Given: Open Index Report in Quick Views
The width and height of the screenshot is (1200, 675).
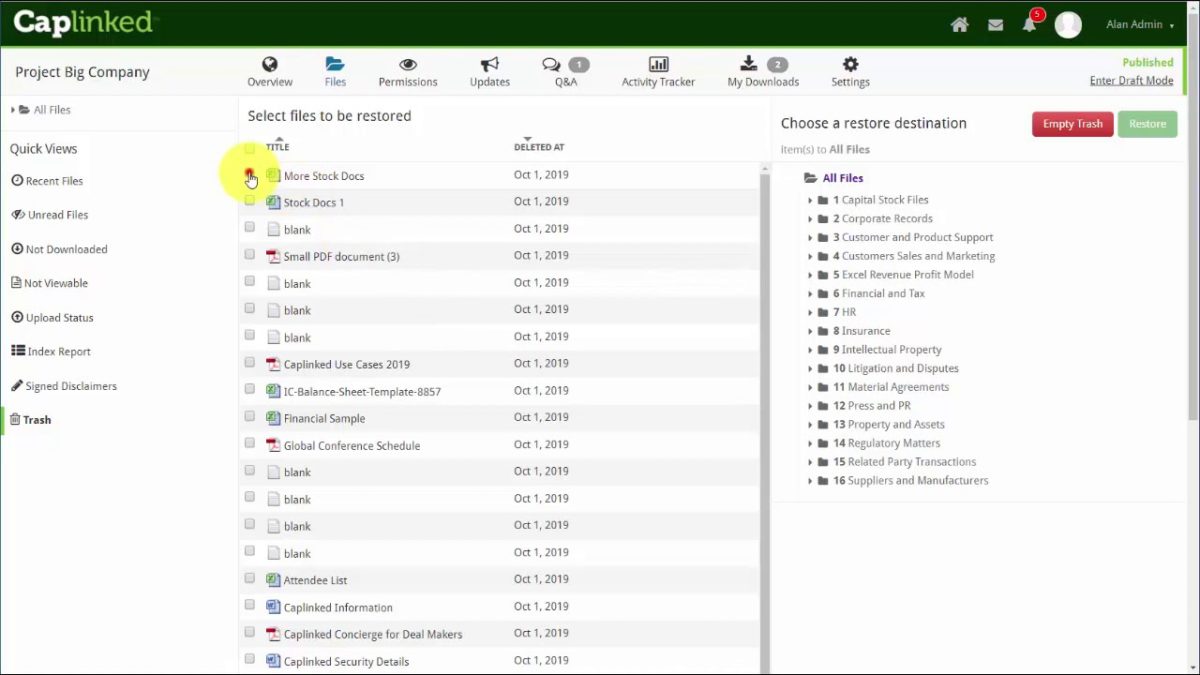Looking at the screenshot, I should pyautogui.click(x=58, y=352).
